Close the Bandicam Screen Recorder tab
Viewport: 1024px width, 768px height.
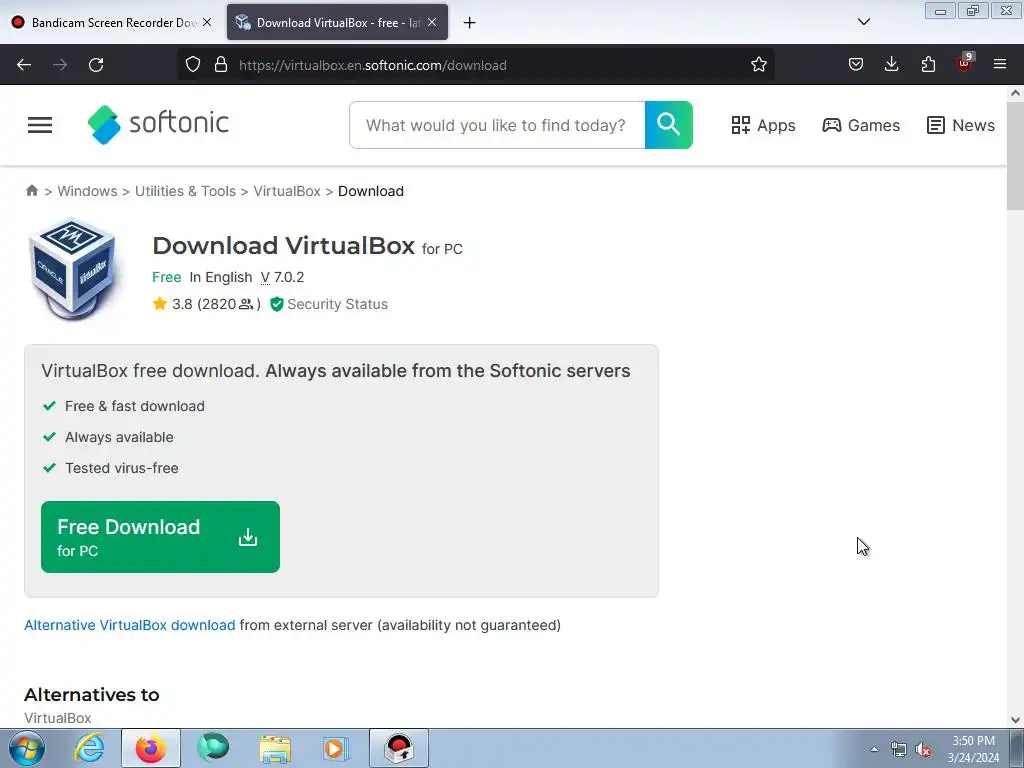pos(207,22)
